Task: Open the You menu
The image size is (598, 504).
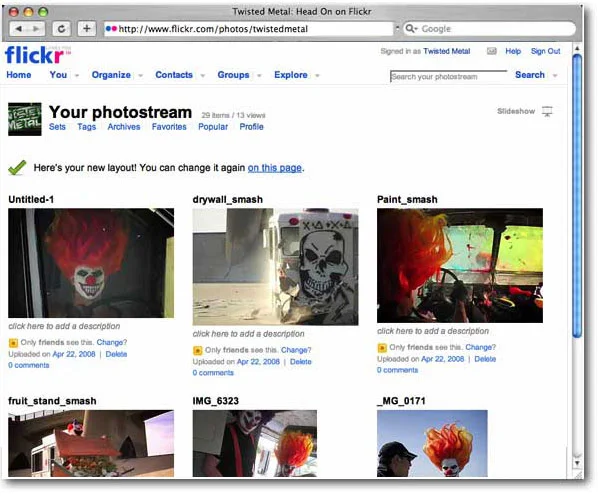Action: click(58, 75)
